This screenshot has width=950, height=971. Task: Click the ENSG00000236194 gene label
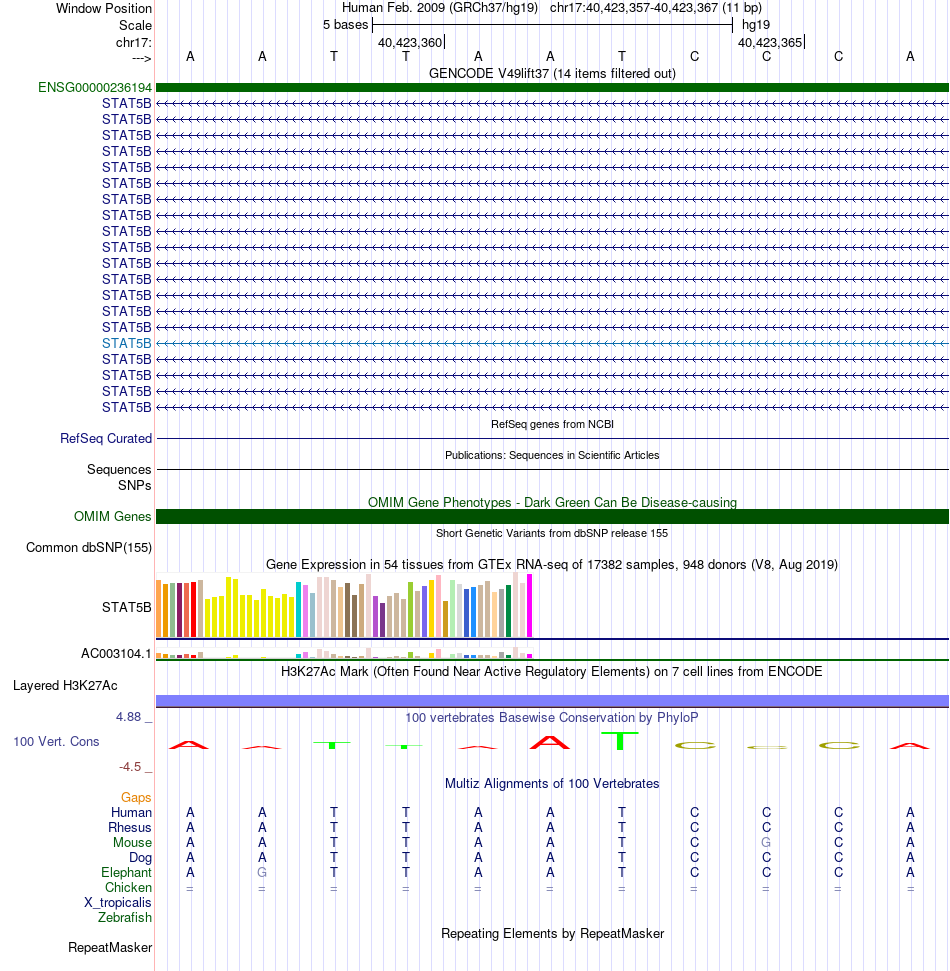click(x=95, y=88)
